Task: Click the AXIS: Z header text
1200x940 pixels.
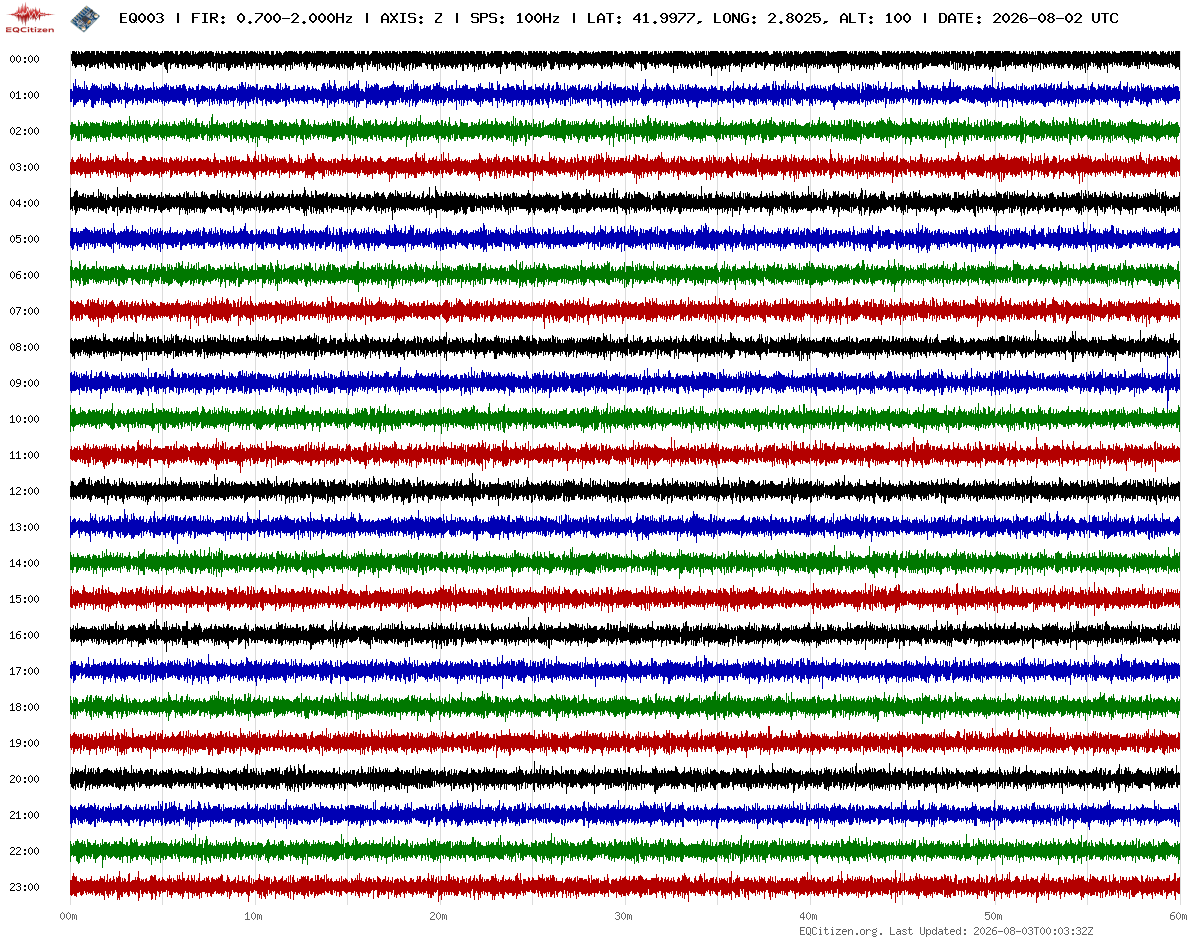Action: pyautogui.click(x=412, y=18)
